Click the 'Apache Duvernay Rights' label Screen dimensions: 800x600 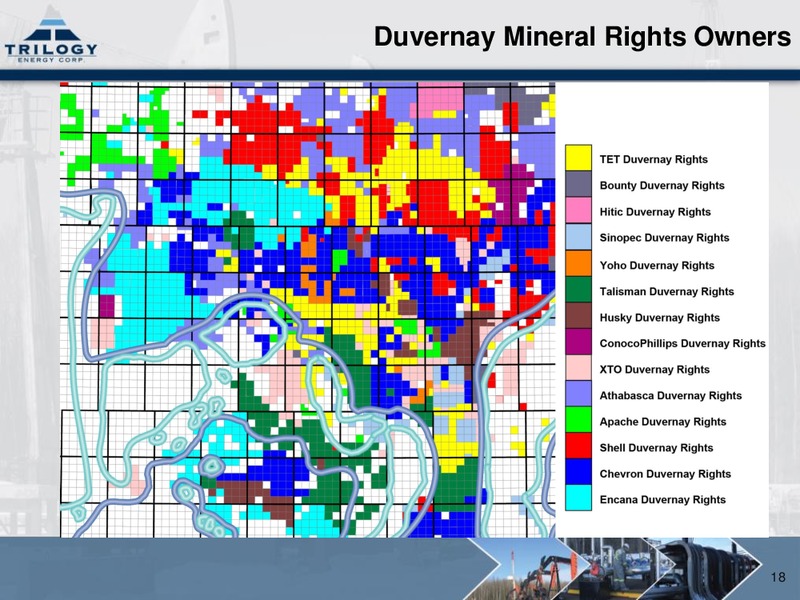[x=663, y=421]
